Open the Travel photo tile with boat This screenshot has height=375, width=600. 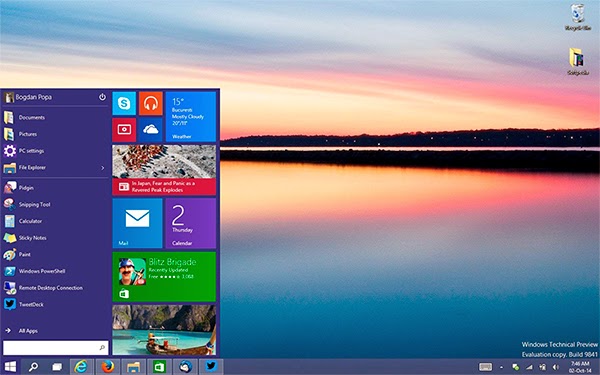[x=164, y=330]
